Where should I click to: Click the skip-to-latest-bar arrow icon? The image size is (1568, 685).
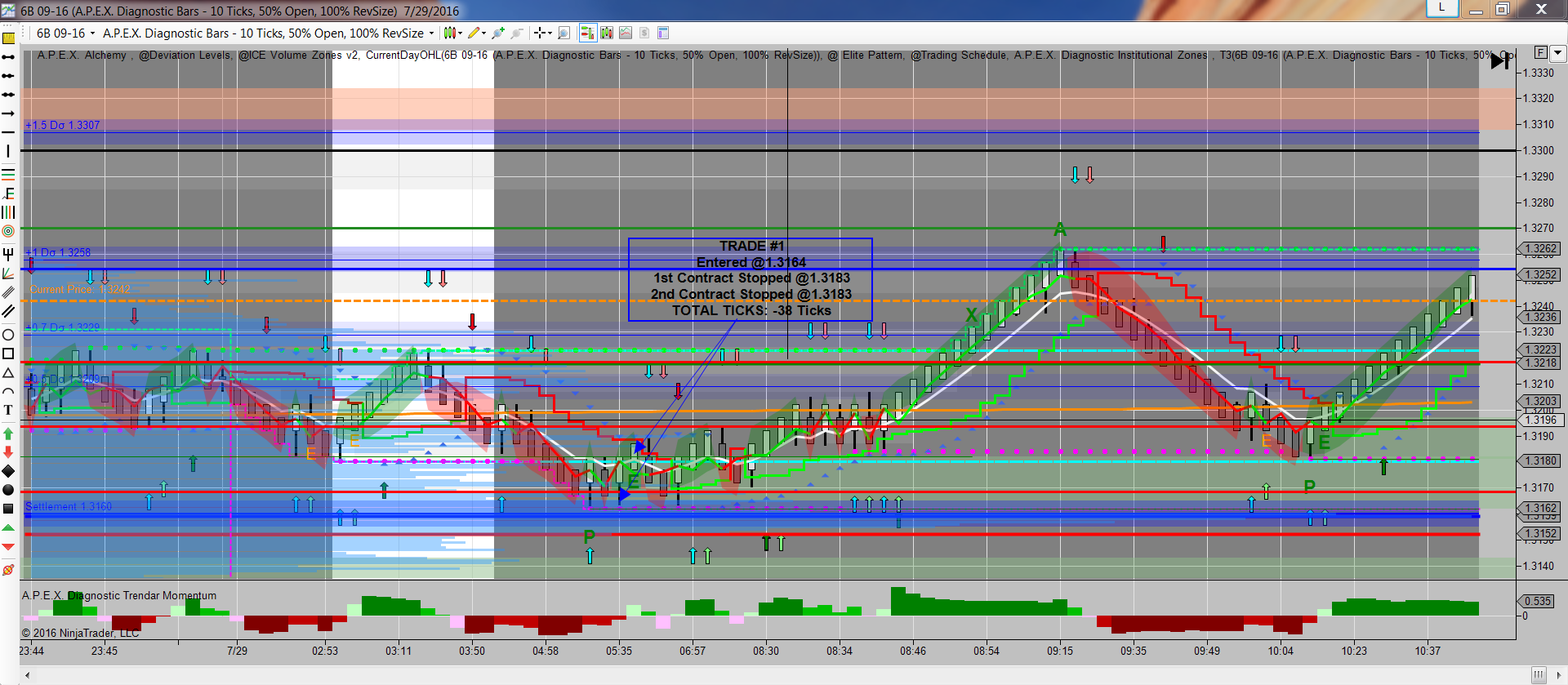click(1499, 61)
